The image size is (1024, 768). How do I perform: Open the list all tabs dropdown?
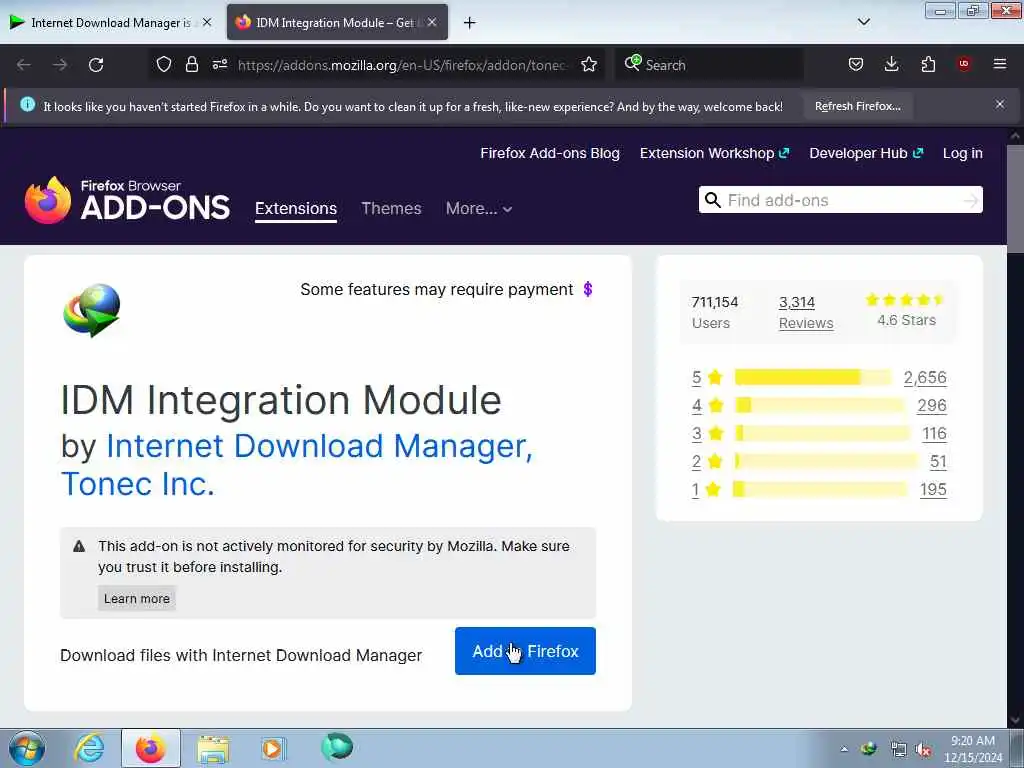coord(863,22)
